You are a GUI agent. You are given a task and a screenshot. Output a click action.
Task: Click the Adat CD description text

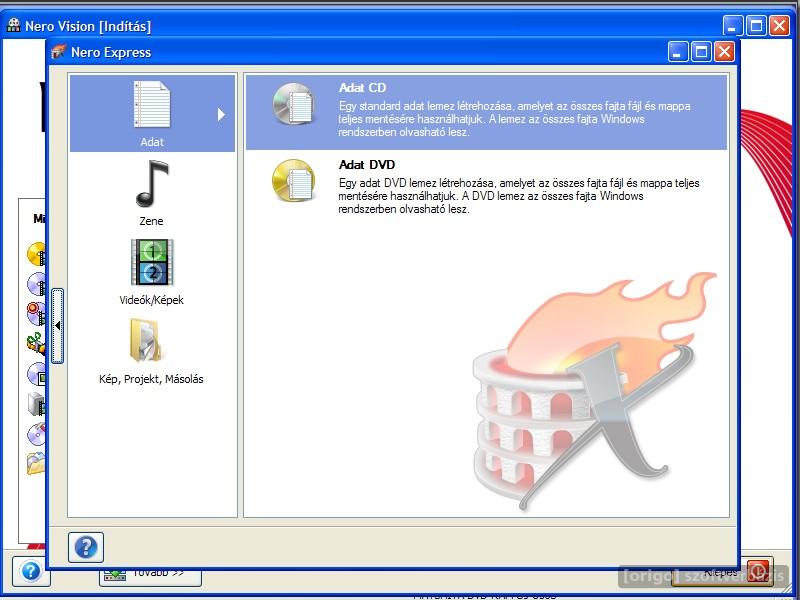[x=514, y=119]
